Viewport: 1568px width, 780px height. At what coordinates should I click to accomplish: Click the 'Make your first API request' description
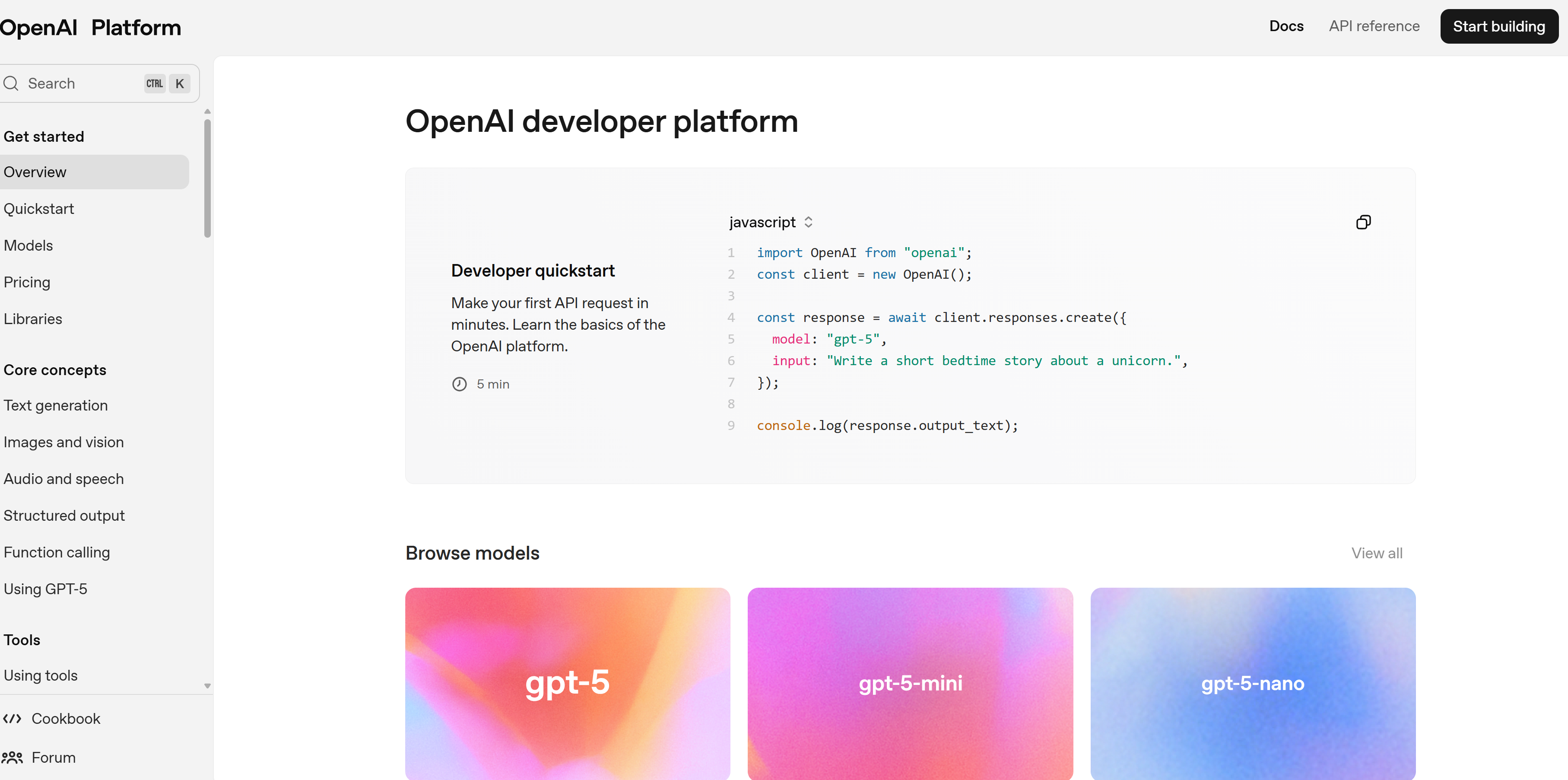click(x=558, y=325)
